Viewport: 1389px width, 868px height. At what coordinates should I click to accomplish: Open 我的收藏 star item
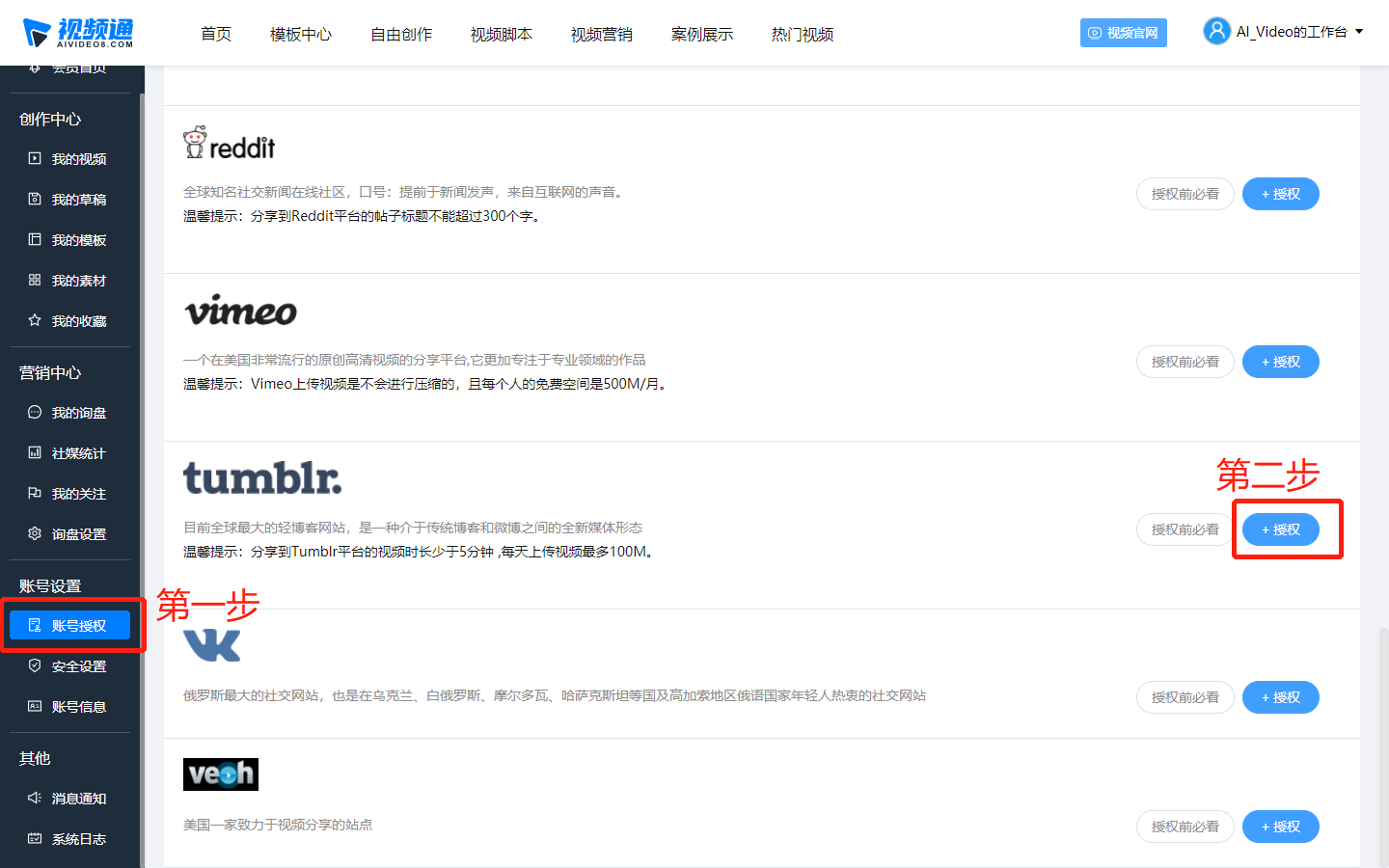coord(69,321)
